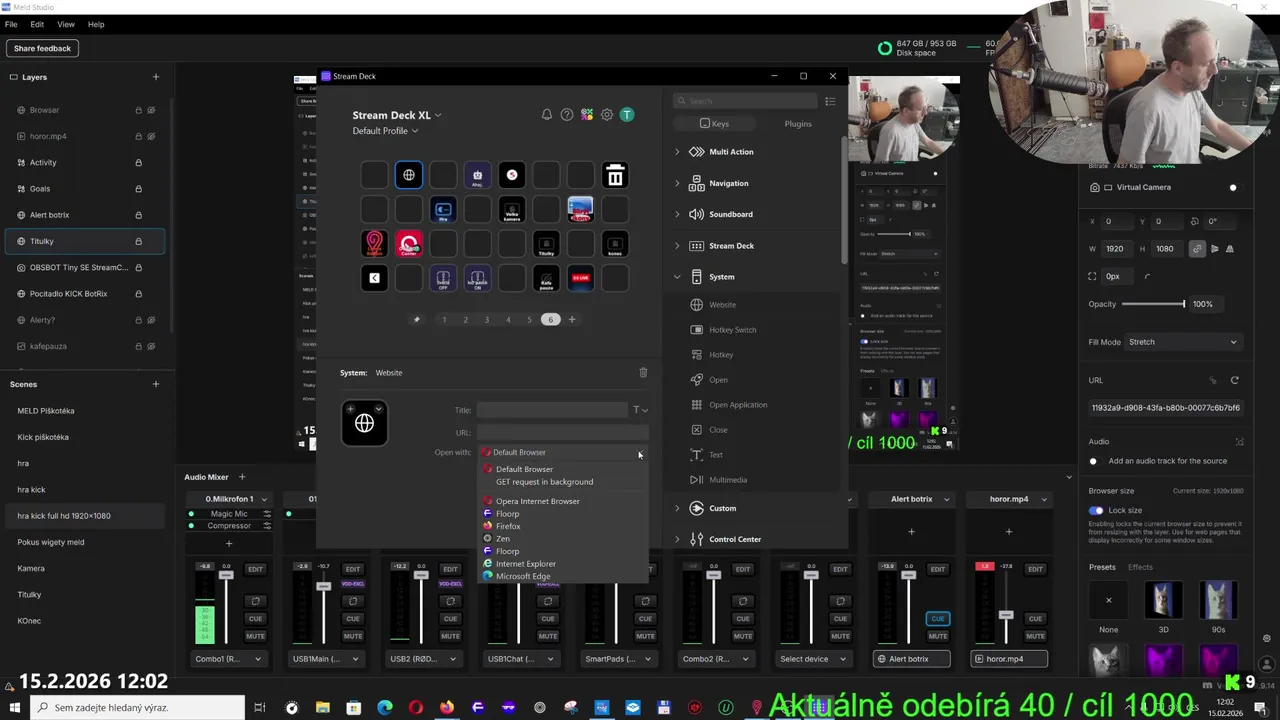The image size is (1280, 720).
Task: Add a new scene with plus icon
Action: (155, 384)
